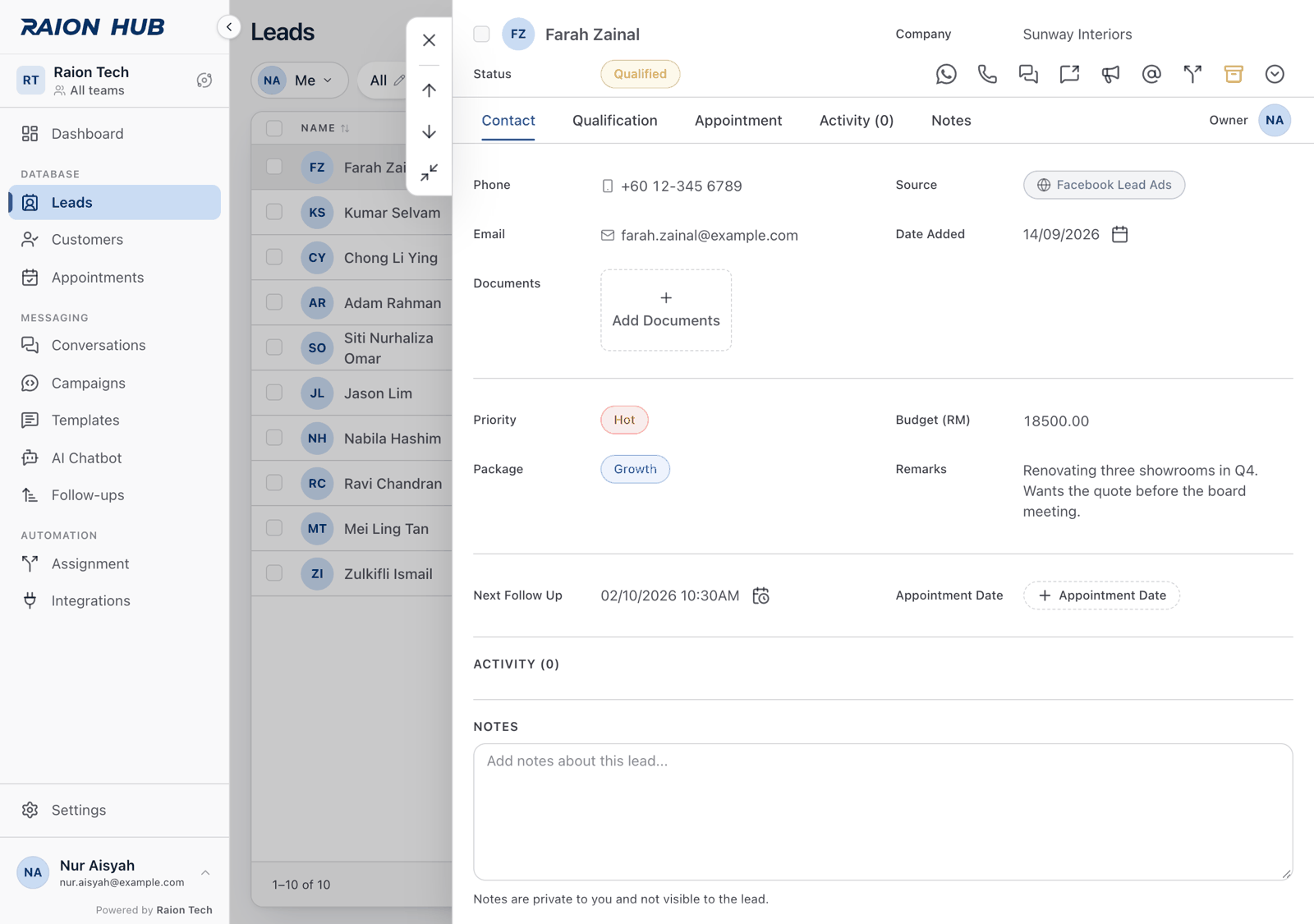The width and height of the screenshot is (1314, 924).
Task: Toggle the select-all checkbox in NAME column
Action: 274,128
